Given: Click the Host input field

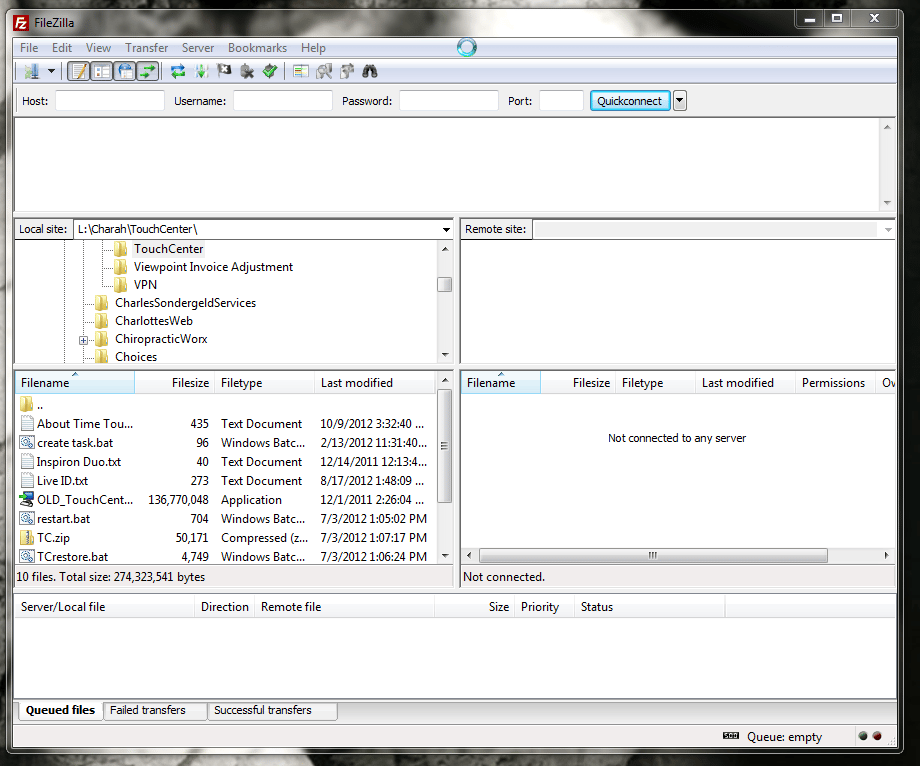Looking at the screenshot, I should [110, 101].
